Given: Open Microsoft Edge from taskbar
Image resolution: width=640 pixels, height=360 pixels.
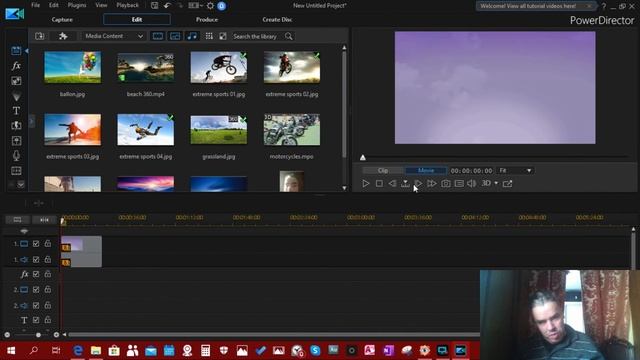Looking at the screenshot, I should click(78, 350).
